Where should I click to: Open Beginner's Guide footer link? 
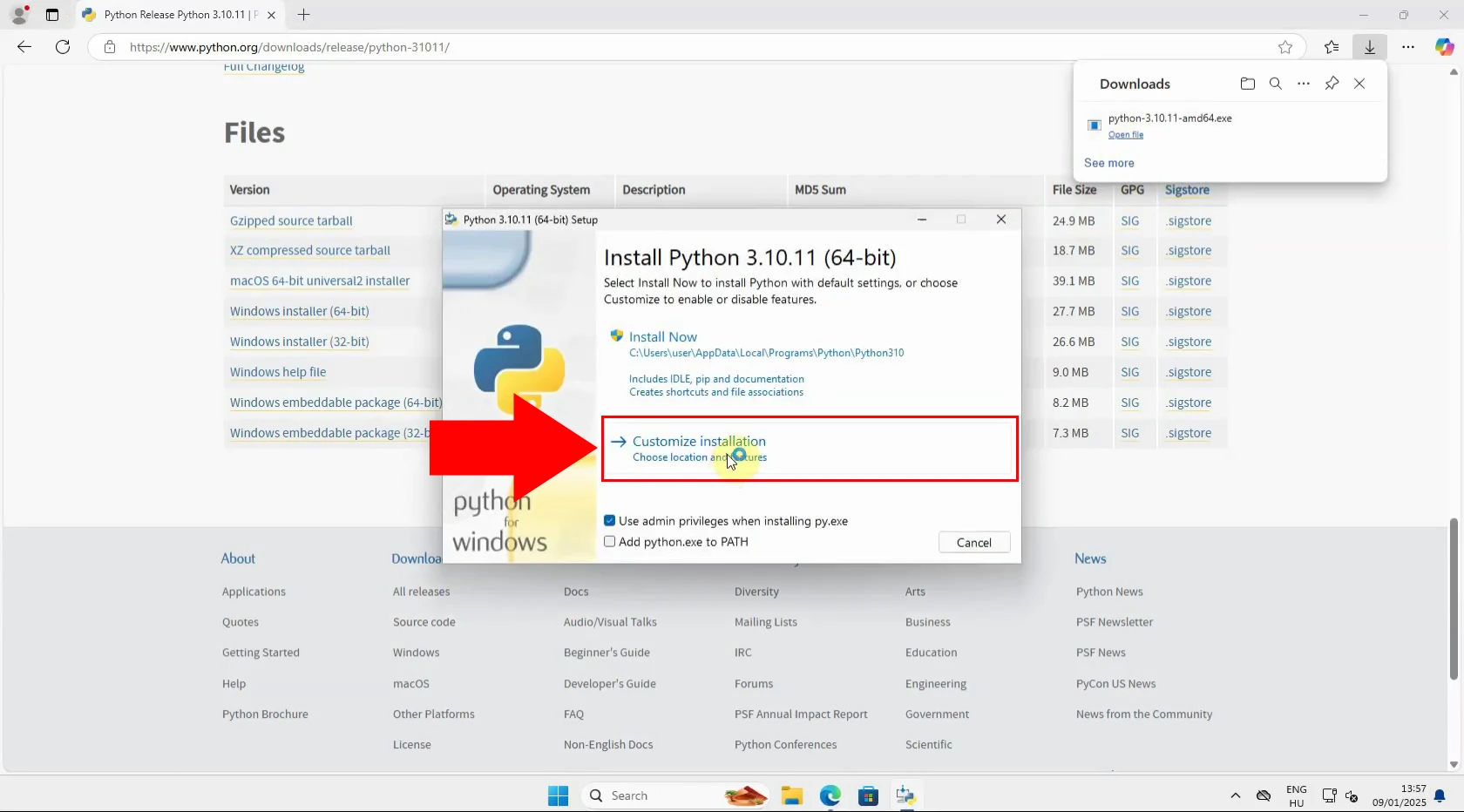pos(607,653)
